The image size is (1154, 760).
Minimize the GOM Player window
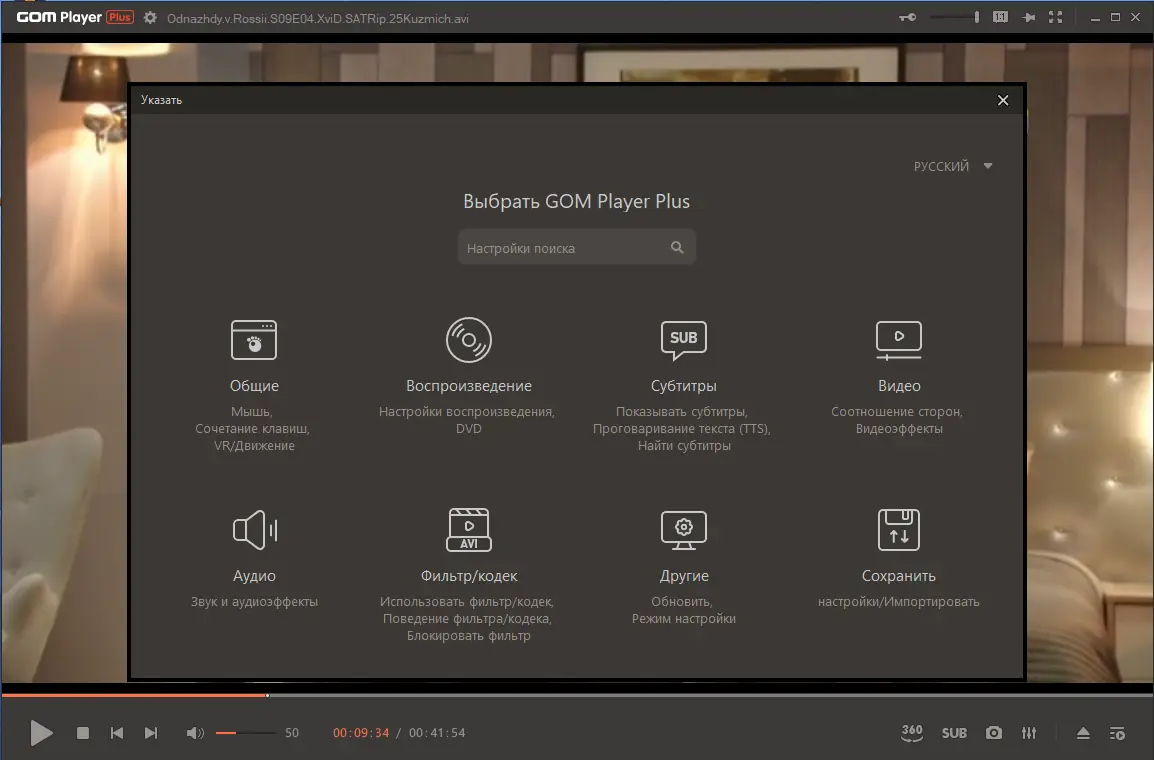[x=1095, y=18]
